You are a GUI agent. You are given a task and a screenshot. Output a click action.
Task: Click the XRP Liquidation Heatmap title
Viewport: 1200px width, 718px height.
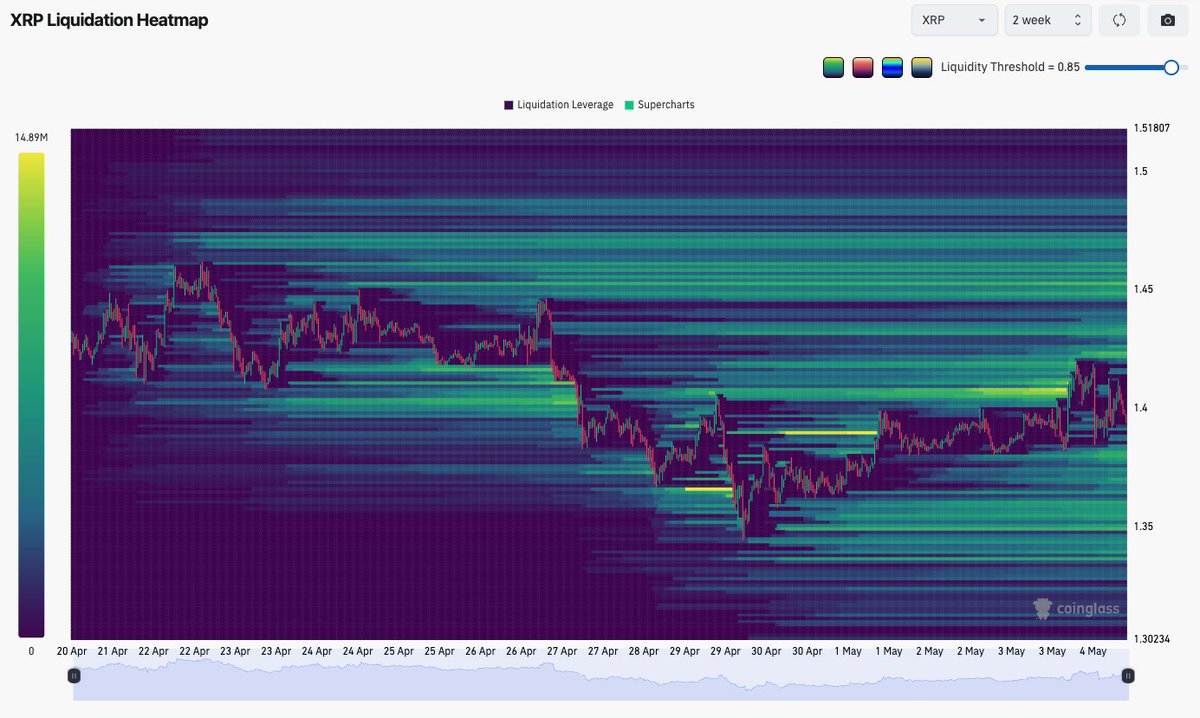pyautogui.click(x=110, y=20)
